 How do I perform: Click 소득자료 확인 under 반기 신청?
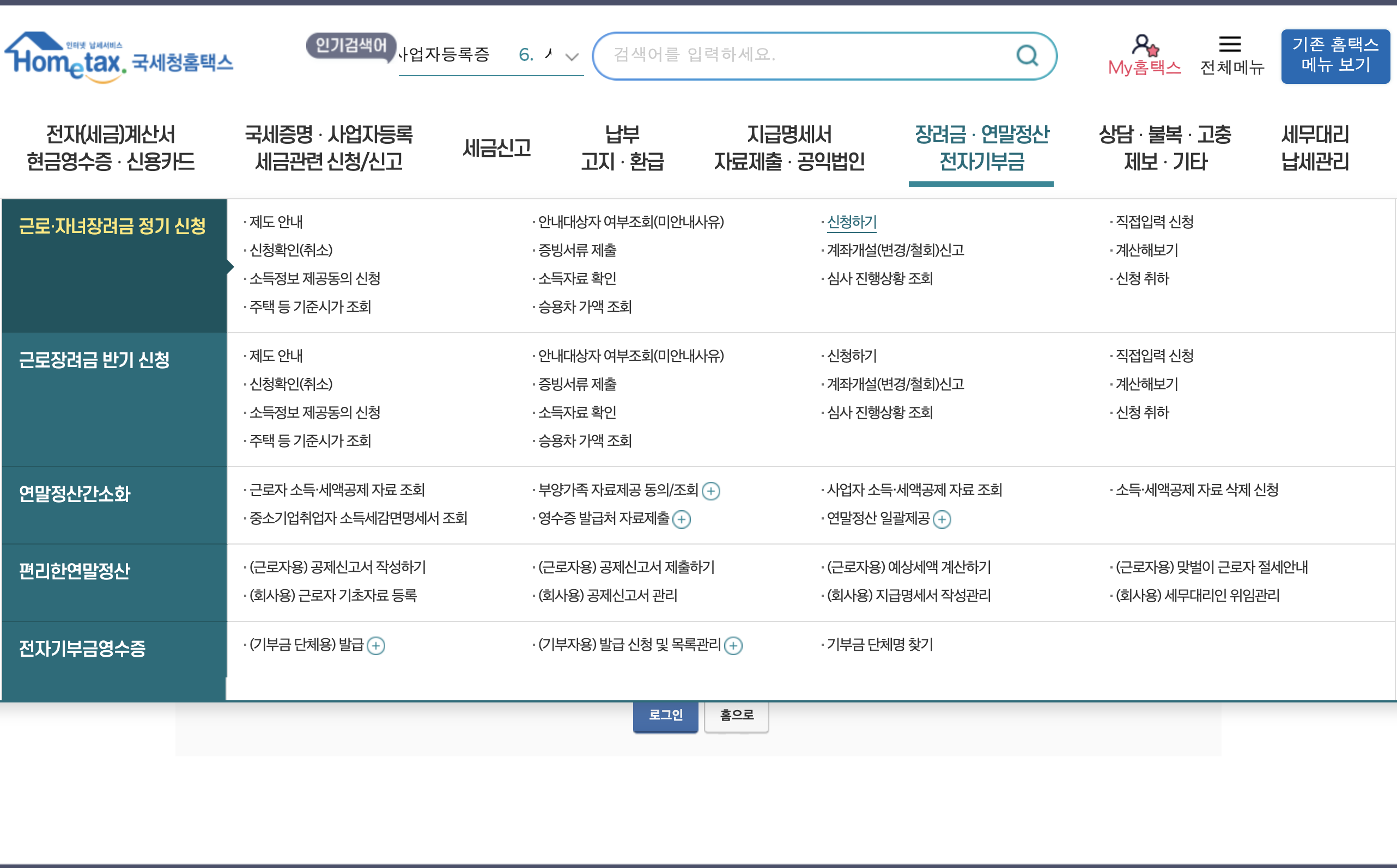576,413
